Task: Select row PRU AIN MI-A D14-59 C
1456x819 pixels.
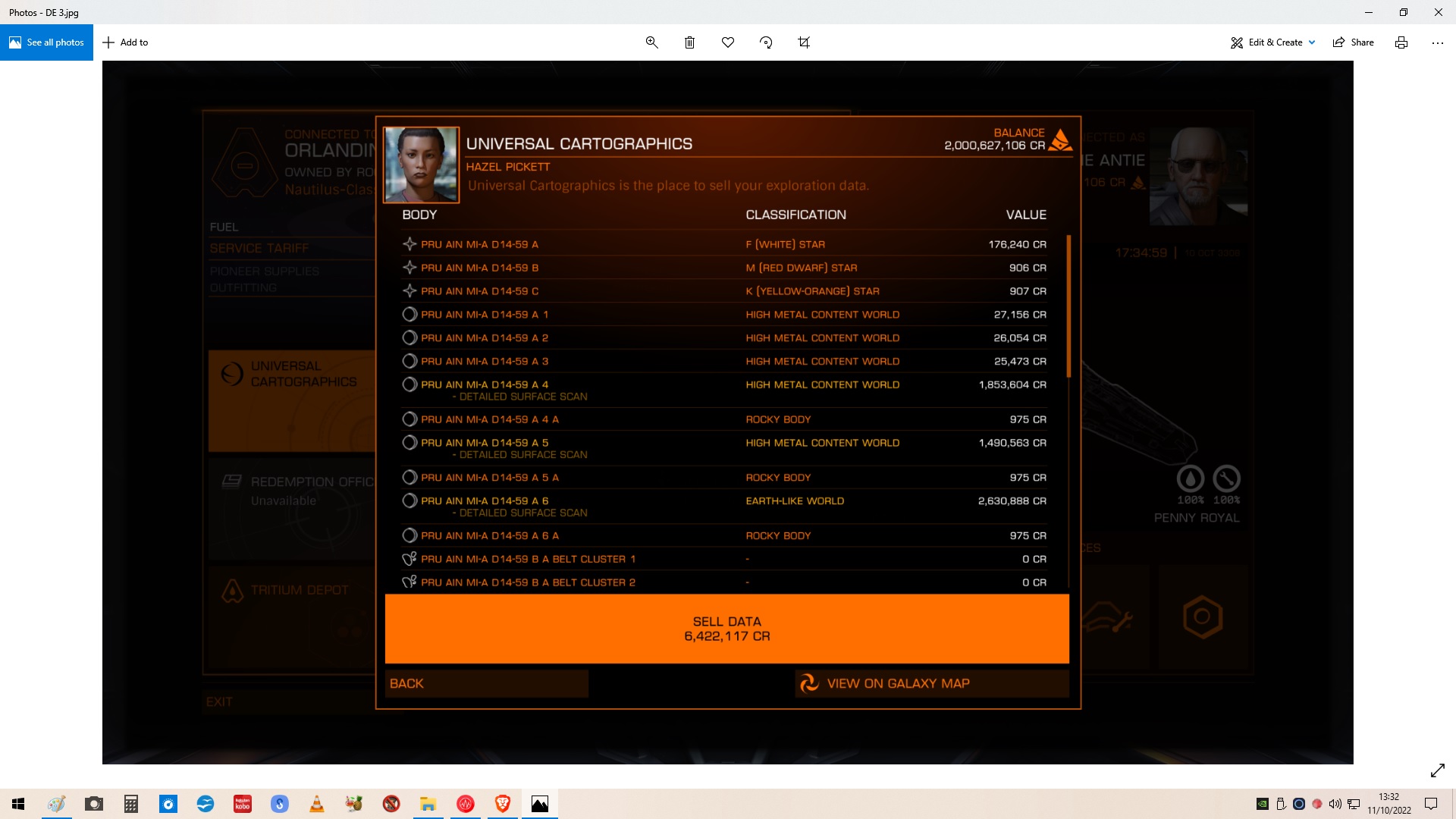Action: [x=724, y=291]
